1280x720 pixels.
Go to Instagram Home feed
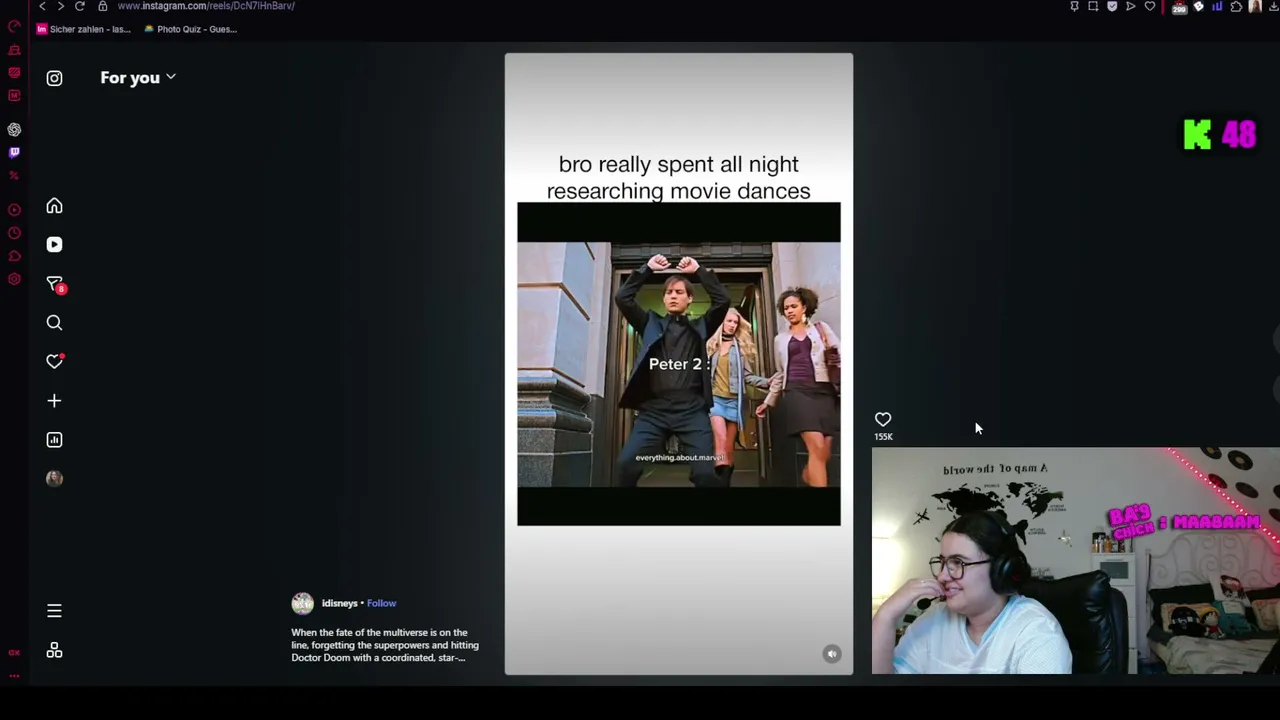pyautogui.click(x=54, y=206)
